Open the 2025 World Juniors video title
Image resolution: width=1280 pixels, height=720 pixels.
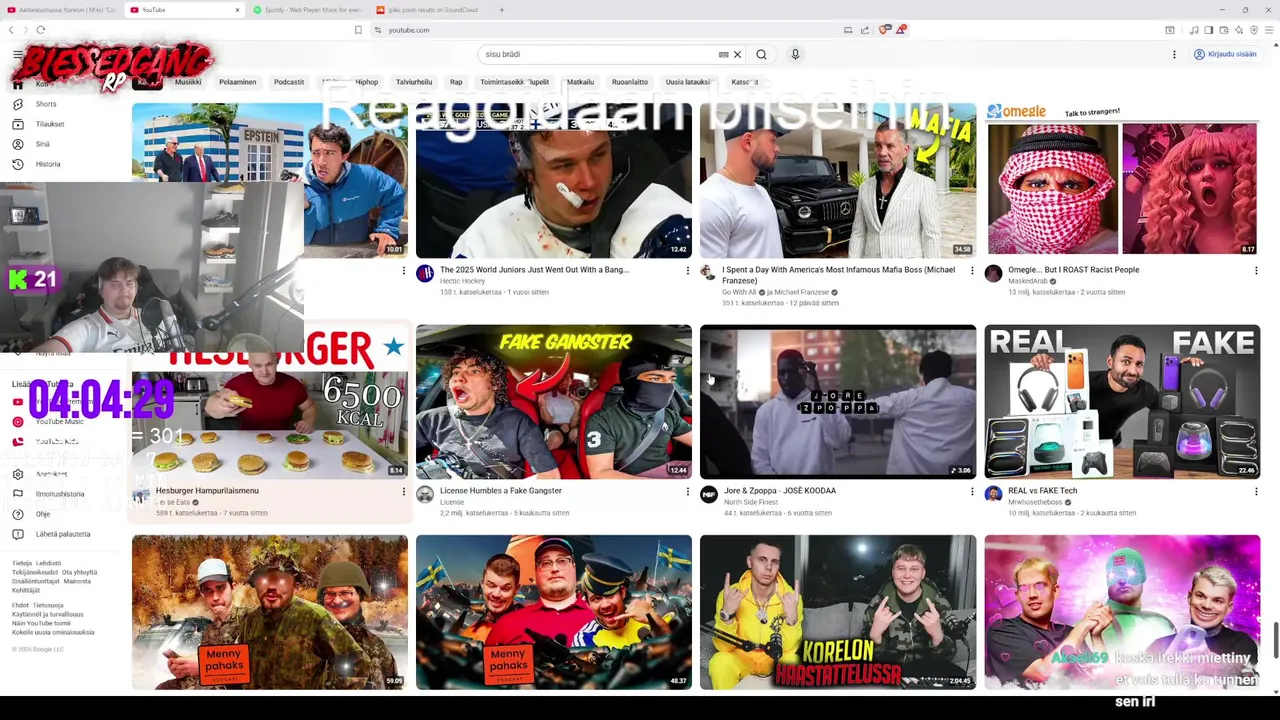tap(534, 270)
